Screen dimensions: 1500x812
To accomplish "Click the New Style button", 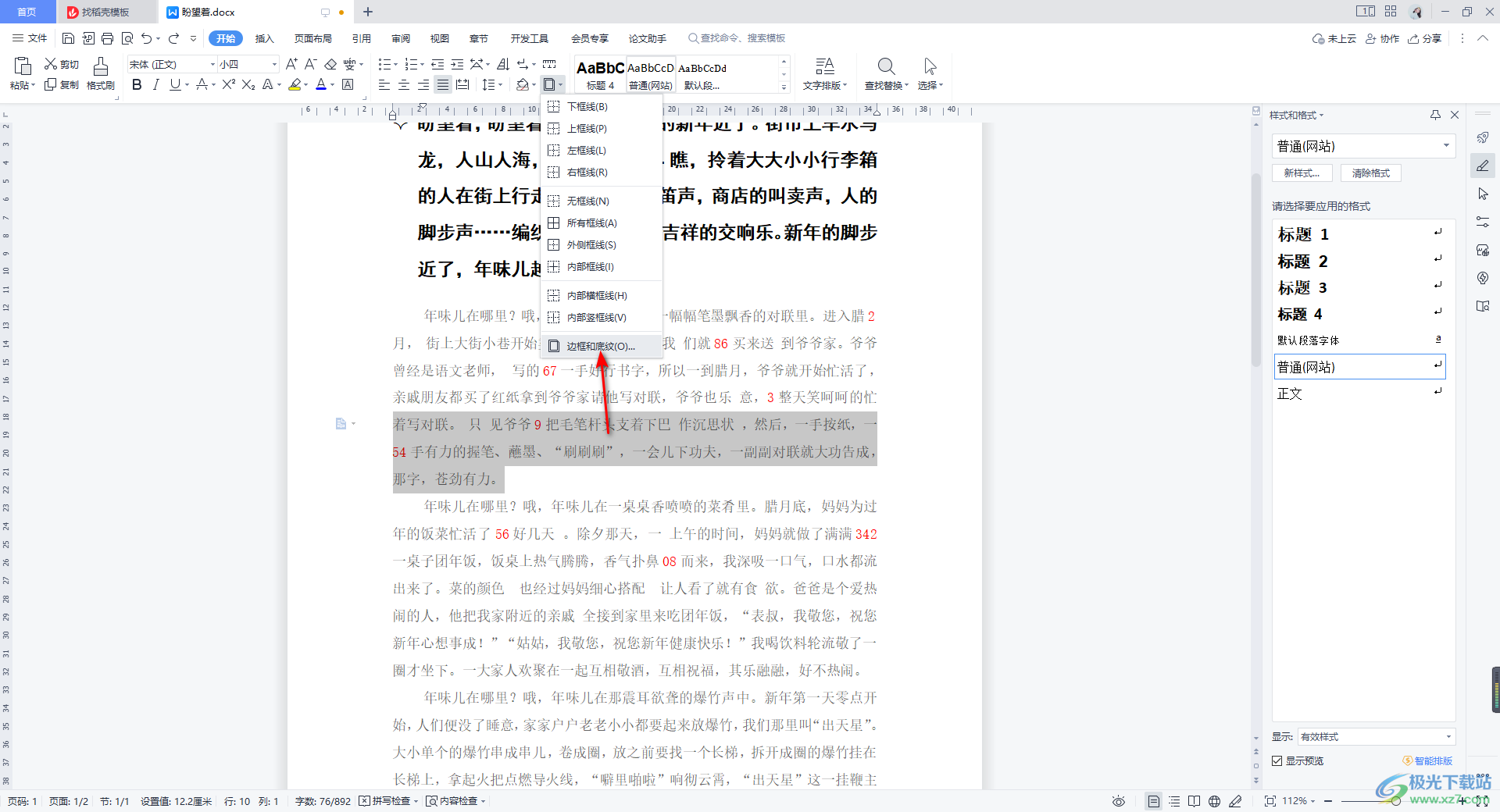I will 1302,173.
